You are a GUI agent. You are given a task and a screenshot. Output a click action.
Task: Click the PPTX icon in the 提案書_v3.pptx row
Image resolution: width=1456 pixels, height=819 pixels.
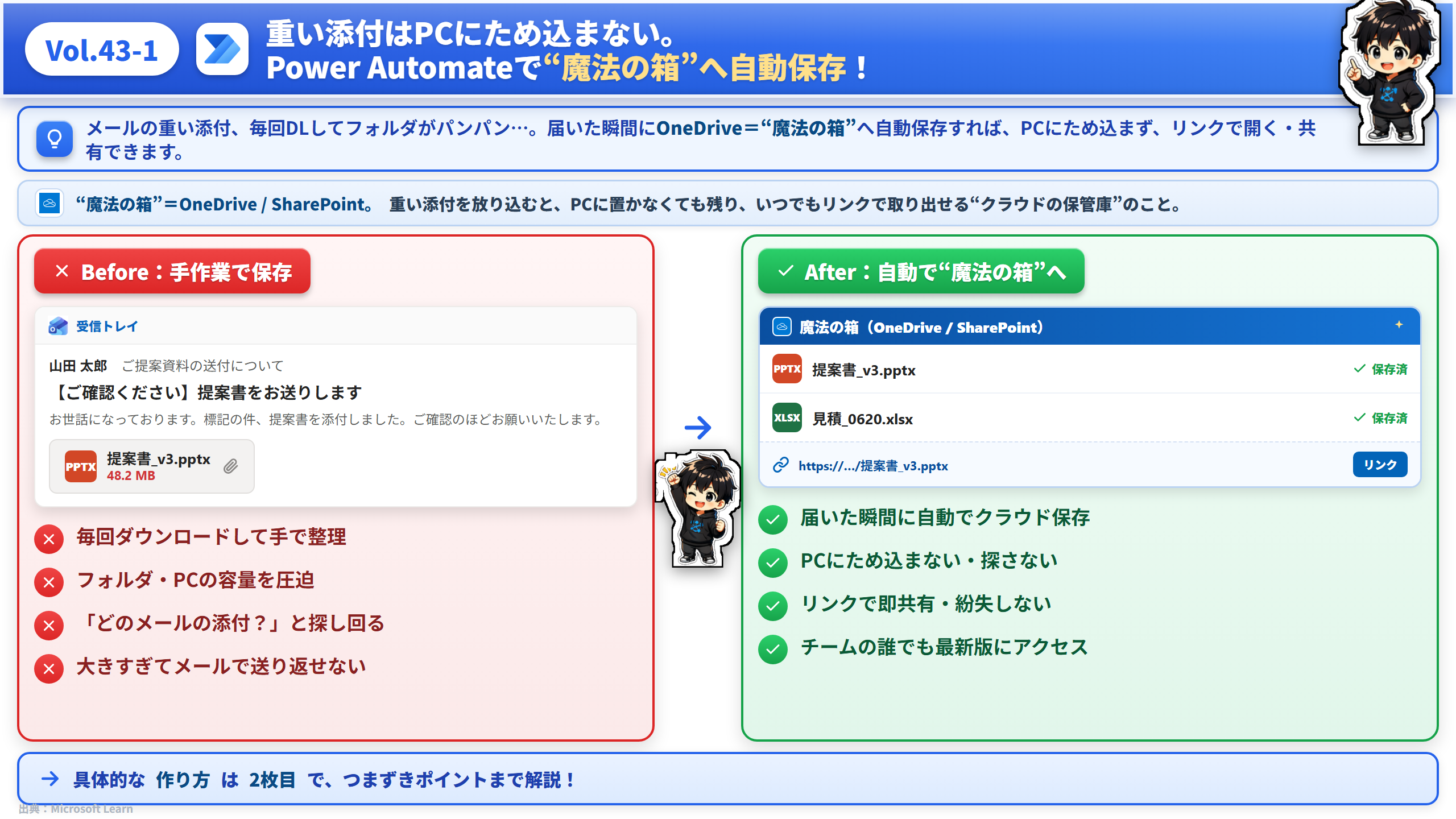(787, 369)
